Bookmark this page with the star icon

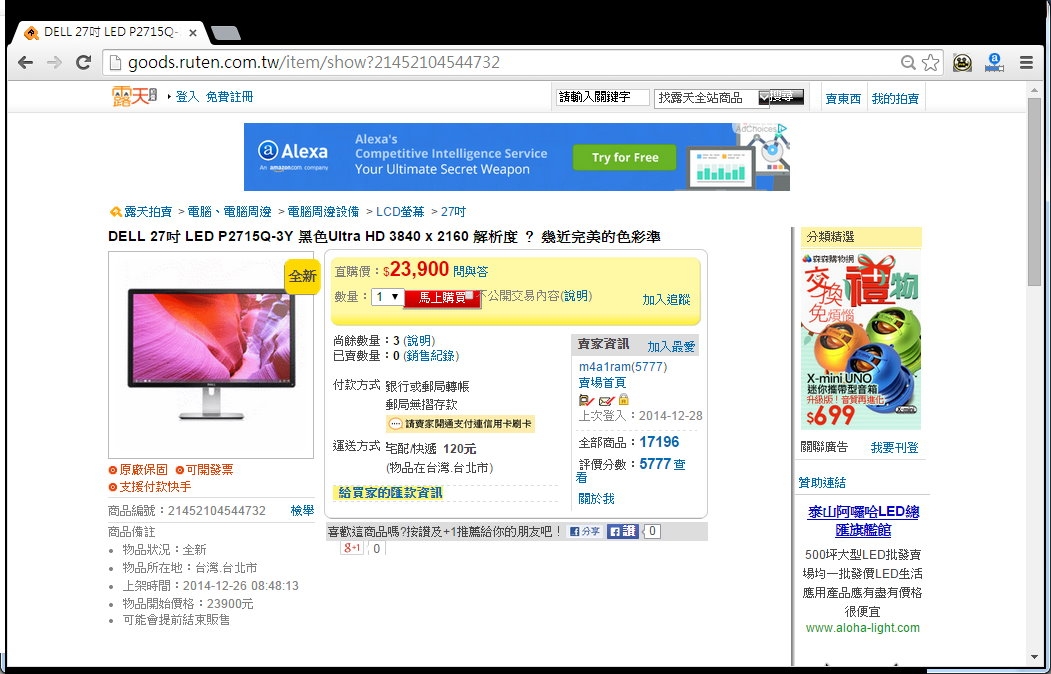pyautogui.click(x=930, y=63)
